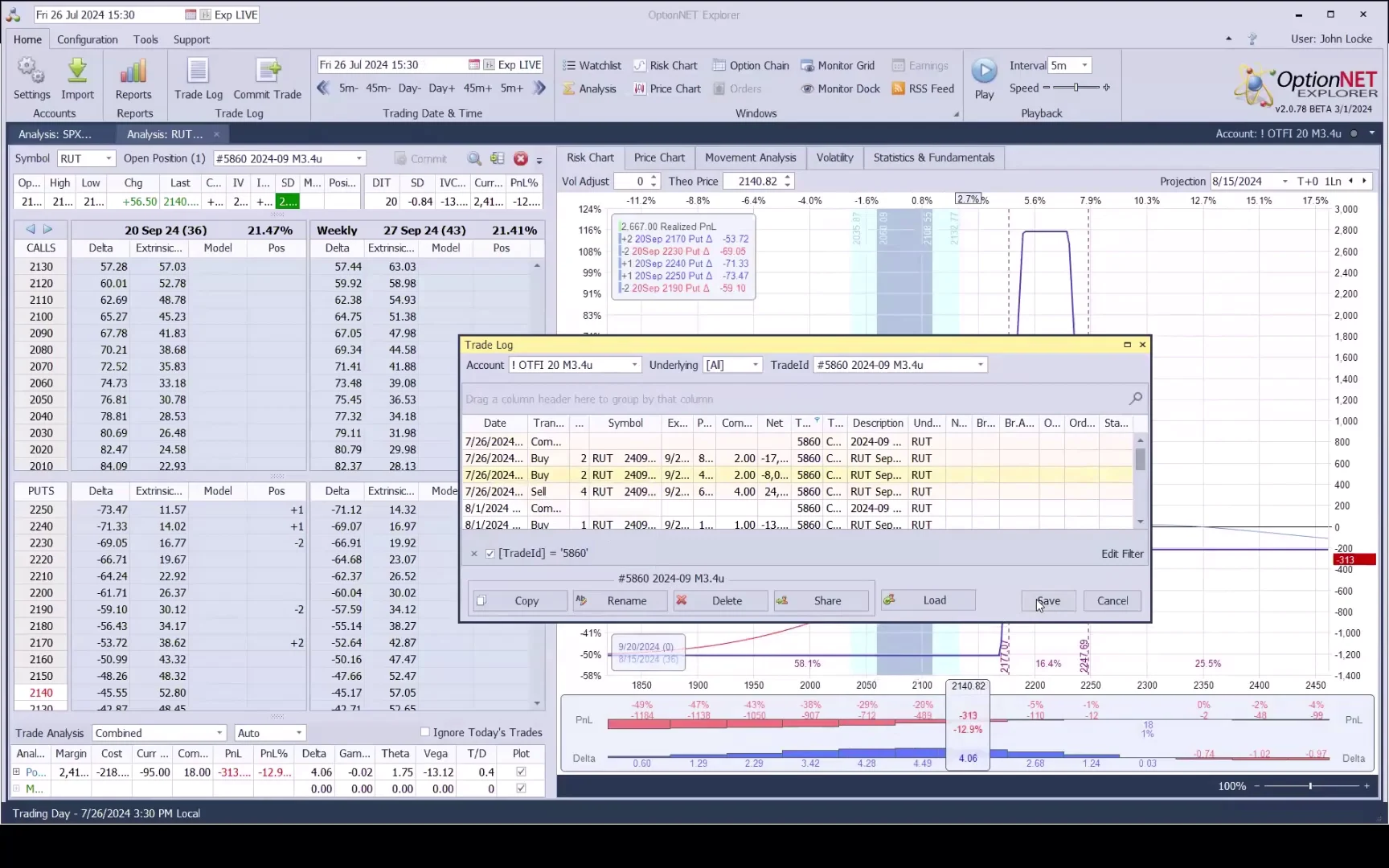
Task: Click the magnifier icon next to Commit
Action: (474, 159)
